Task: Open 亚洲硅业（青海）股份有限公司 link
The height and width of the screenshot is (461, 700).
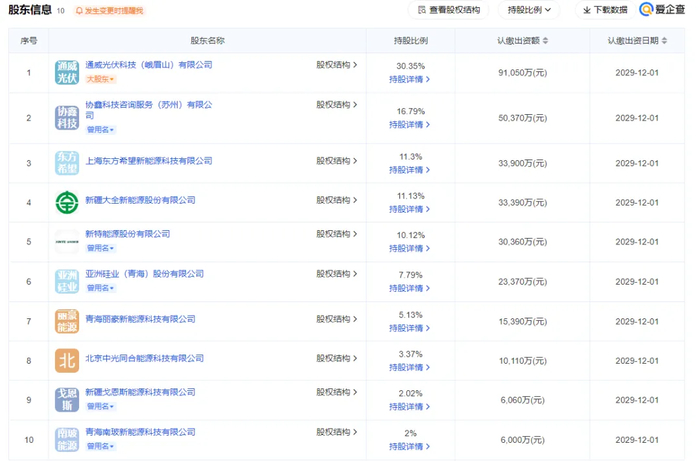Action: point(145,274)
